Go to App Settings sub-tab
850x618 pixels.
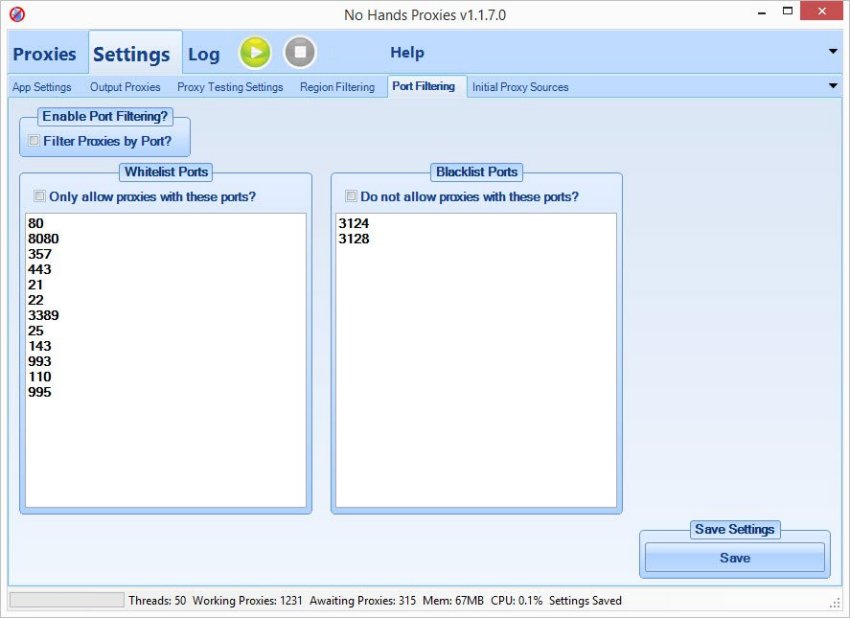point(42,87)
